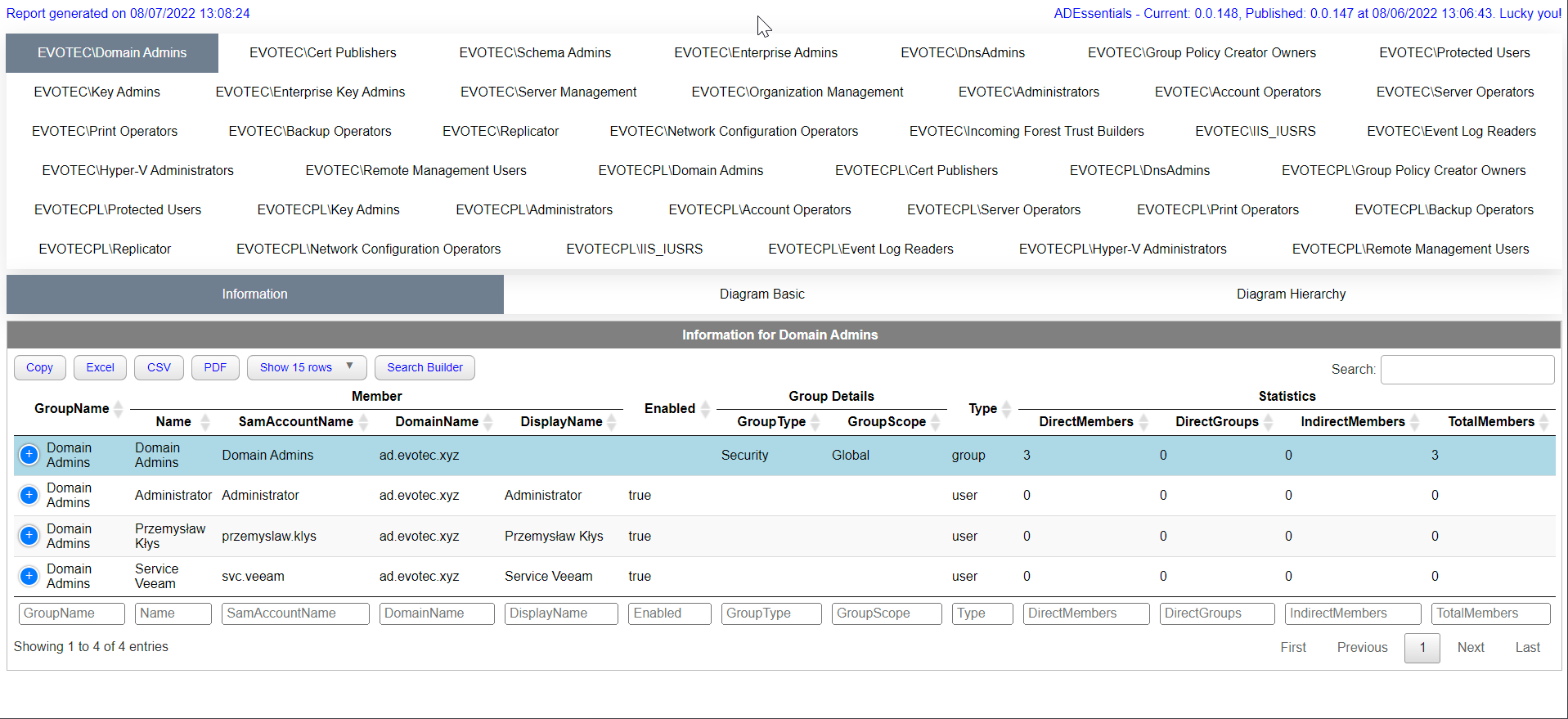Open the Diagram Hierarchy tab
This screenshot has width=1568, height=719.
tap(1290, 294)
